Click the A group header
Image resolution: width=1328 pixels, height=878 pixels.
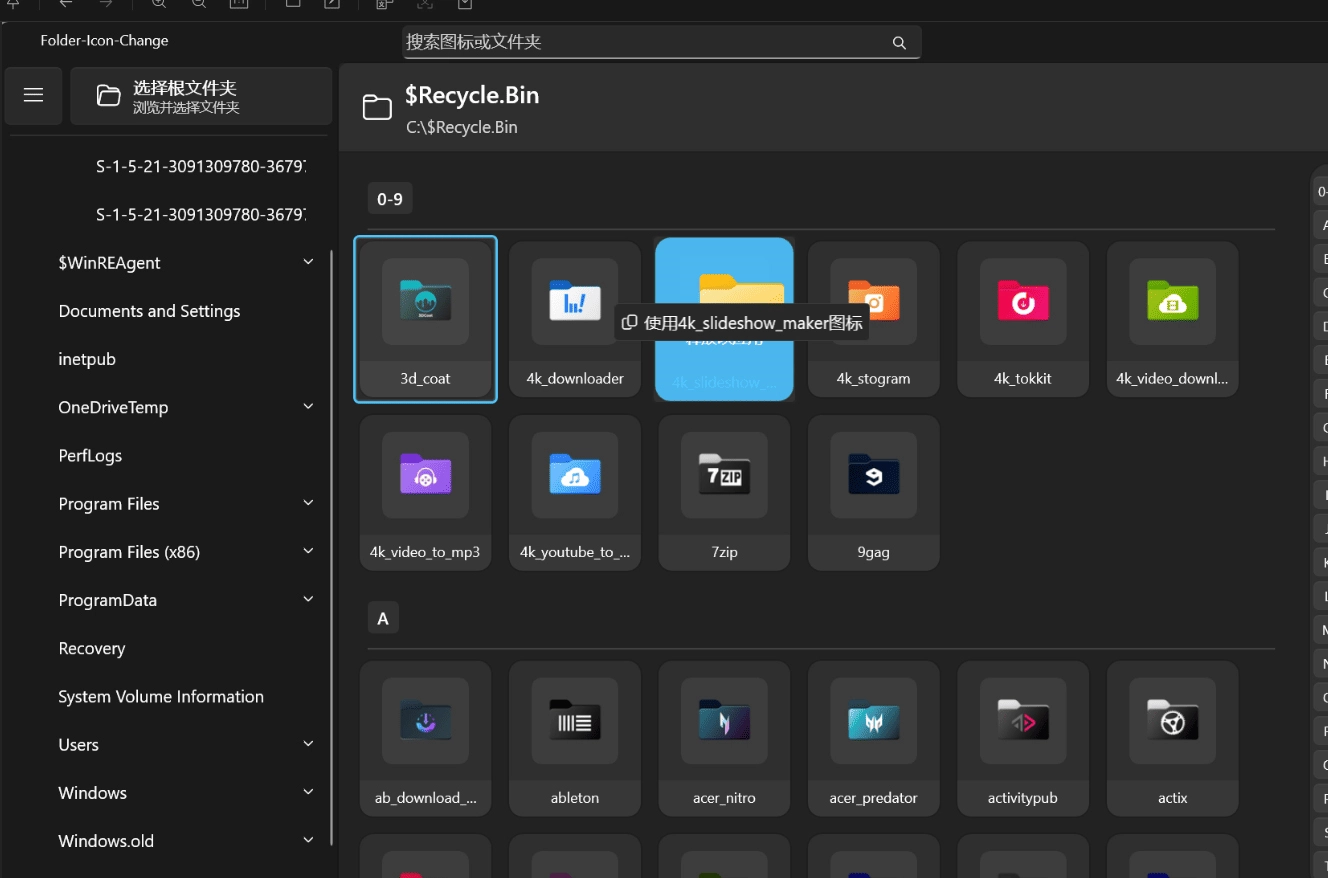pyautogui.click(x=383, y=619)
